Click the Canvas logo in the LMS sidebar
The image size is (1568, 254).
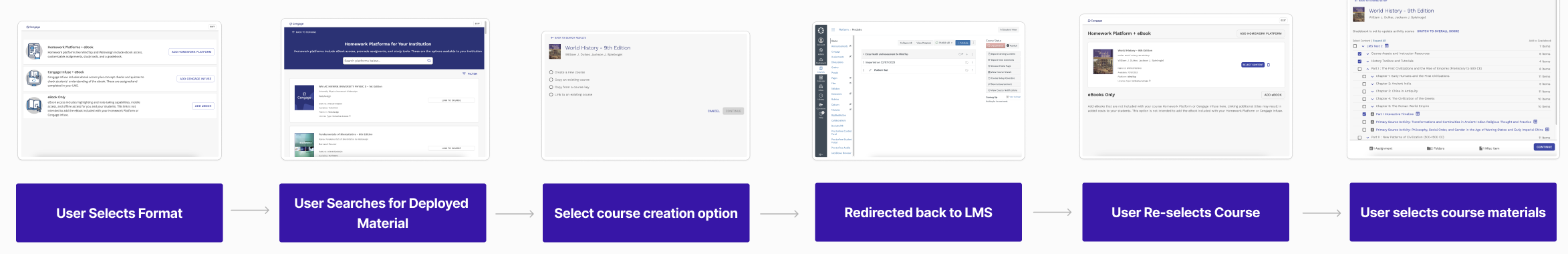821,30
